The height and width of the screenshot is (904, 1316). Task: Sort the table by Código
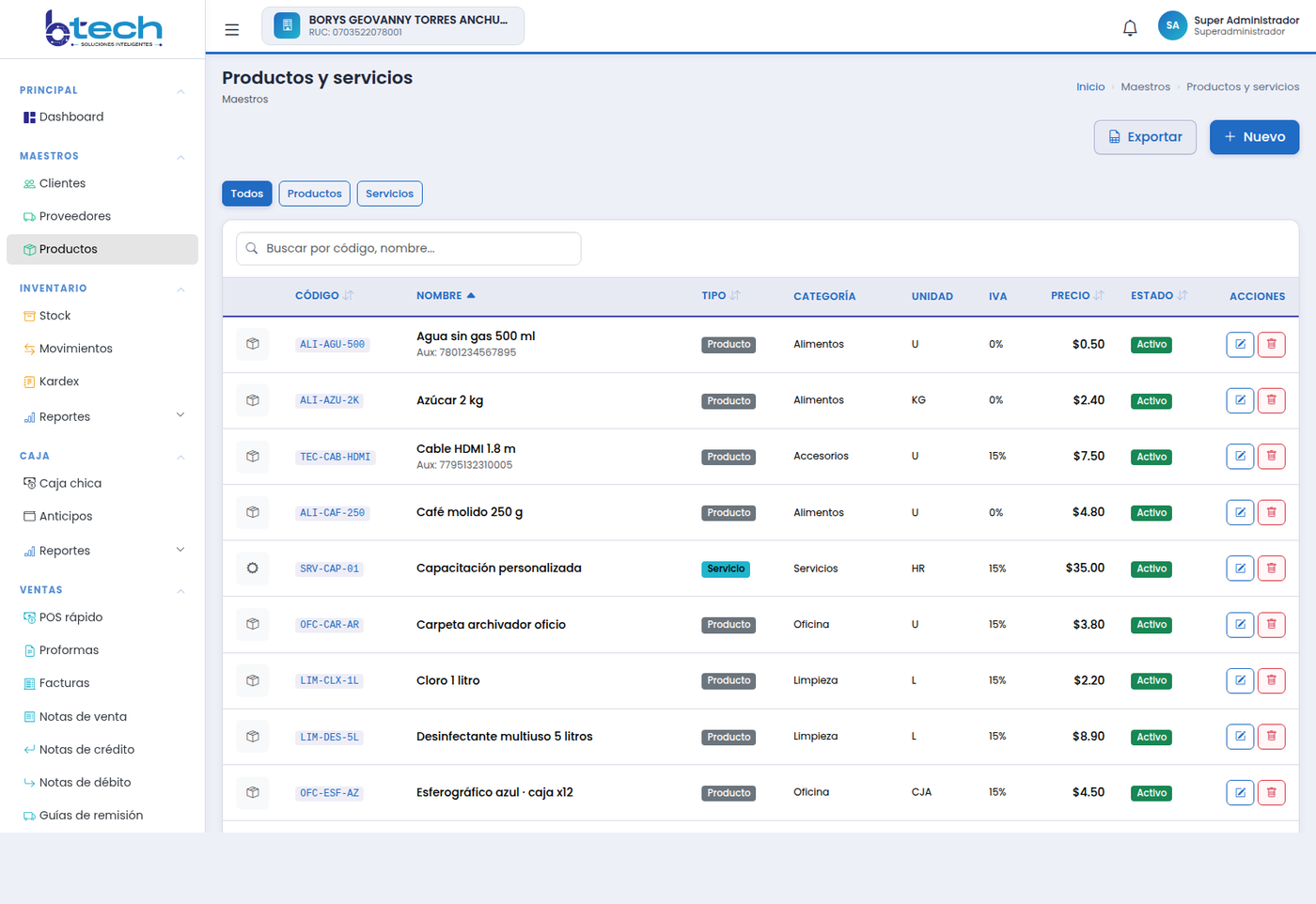[x=324, y=295]
